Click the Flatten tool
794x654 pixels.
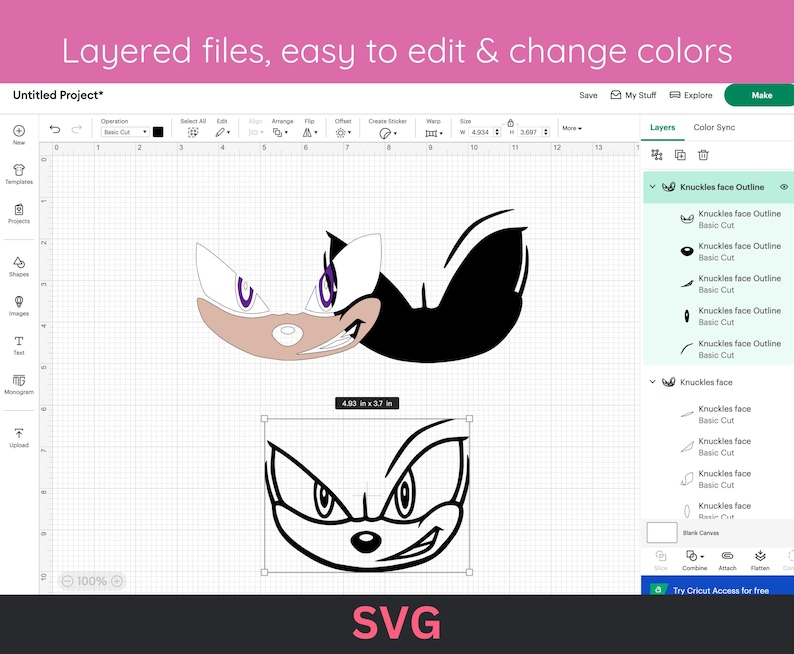760,560
